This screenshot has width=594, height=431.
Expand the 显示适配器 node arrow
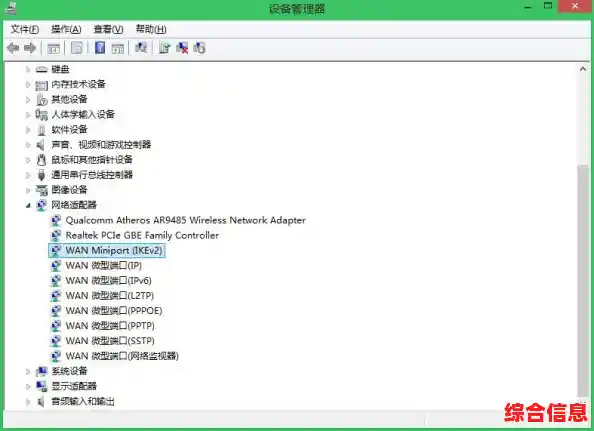click(x=28, y=386)
